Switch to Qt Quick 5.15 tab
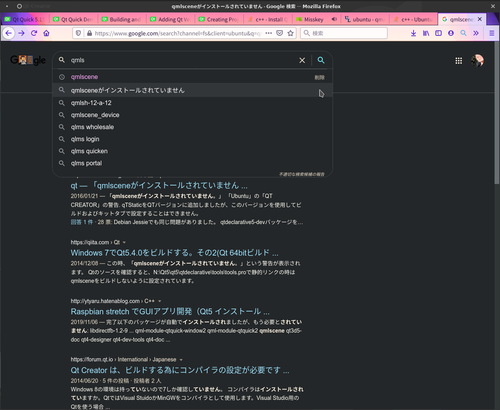The image size is (500, 410). click(25, 19)
